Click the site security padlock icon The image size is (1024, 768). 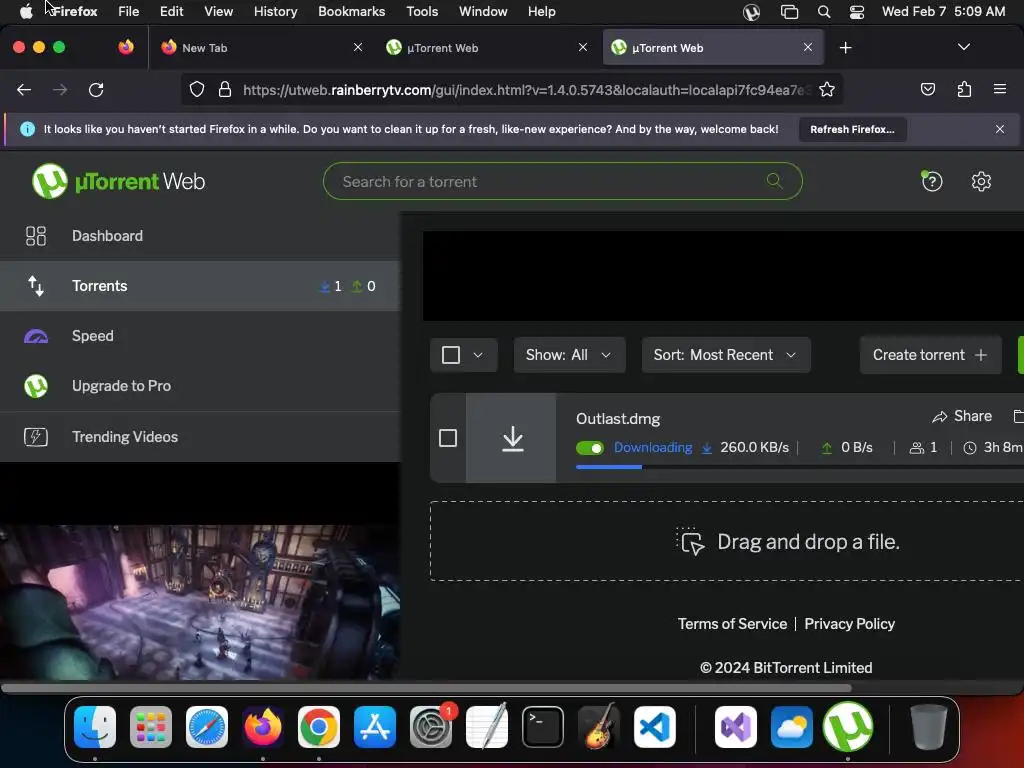coord(225,89)
